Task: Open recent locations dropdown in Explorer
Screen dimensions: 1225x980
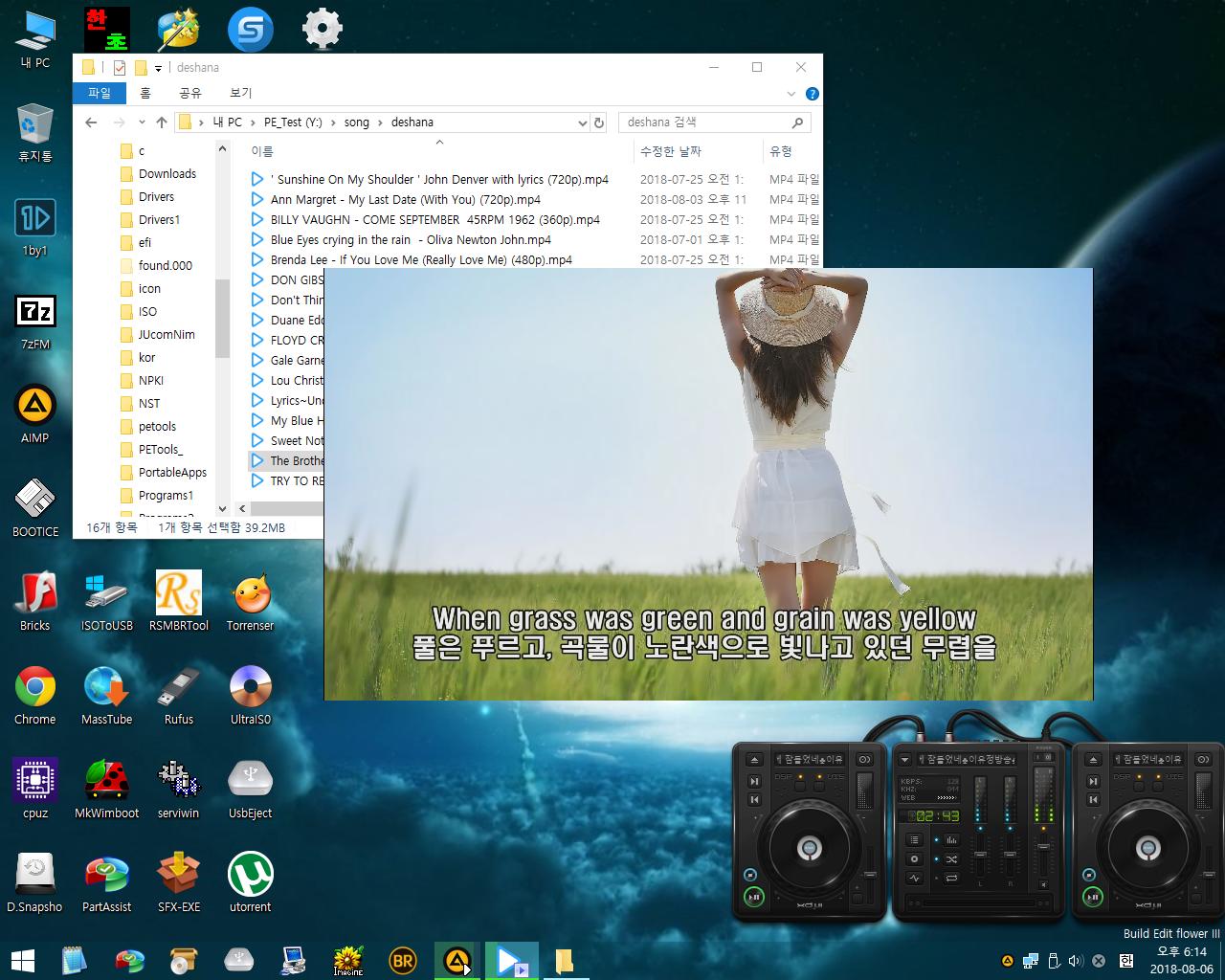Action: 142,122
